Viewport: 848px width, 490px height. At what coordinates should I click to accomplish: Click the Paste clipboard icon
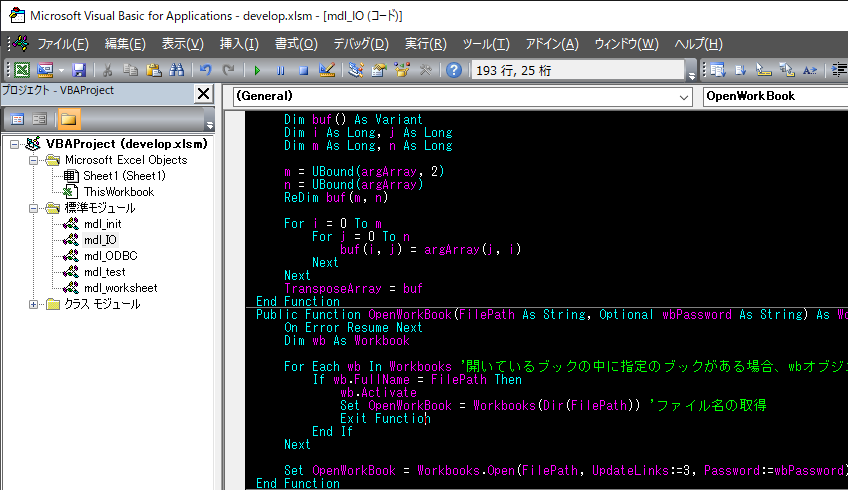pyautogui.click(x=154, y=70)
